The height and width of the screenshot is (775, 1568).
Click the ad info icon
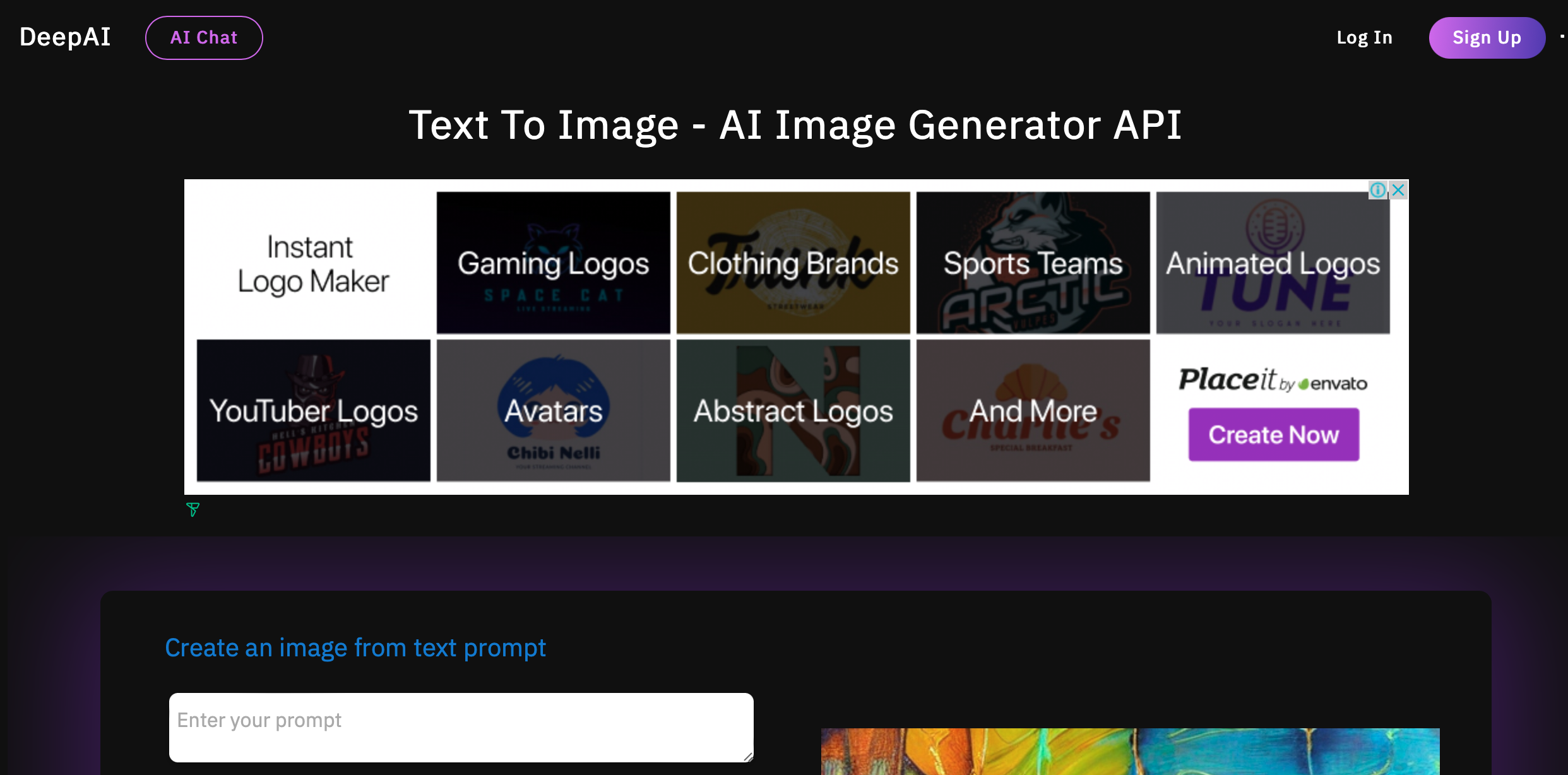click(x=1377, y=190)
